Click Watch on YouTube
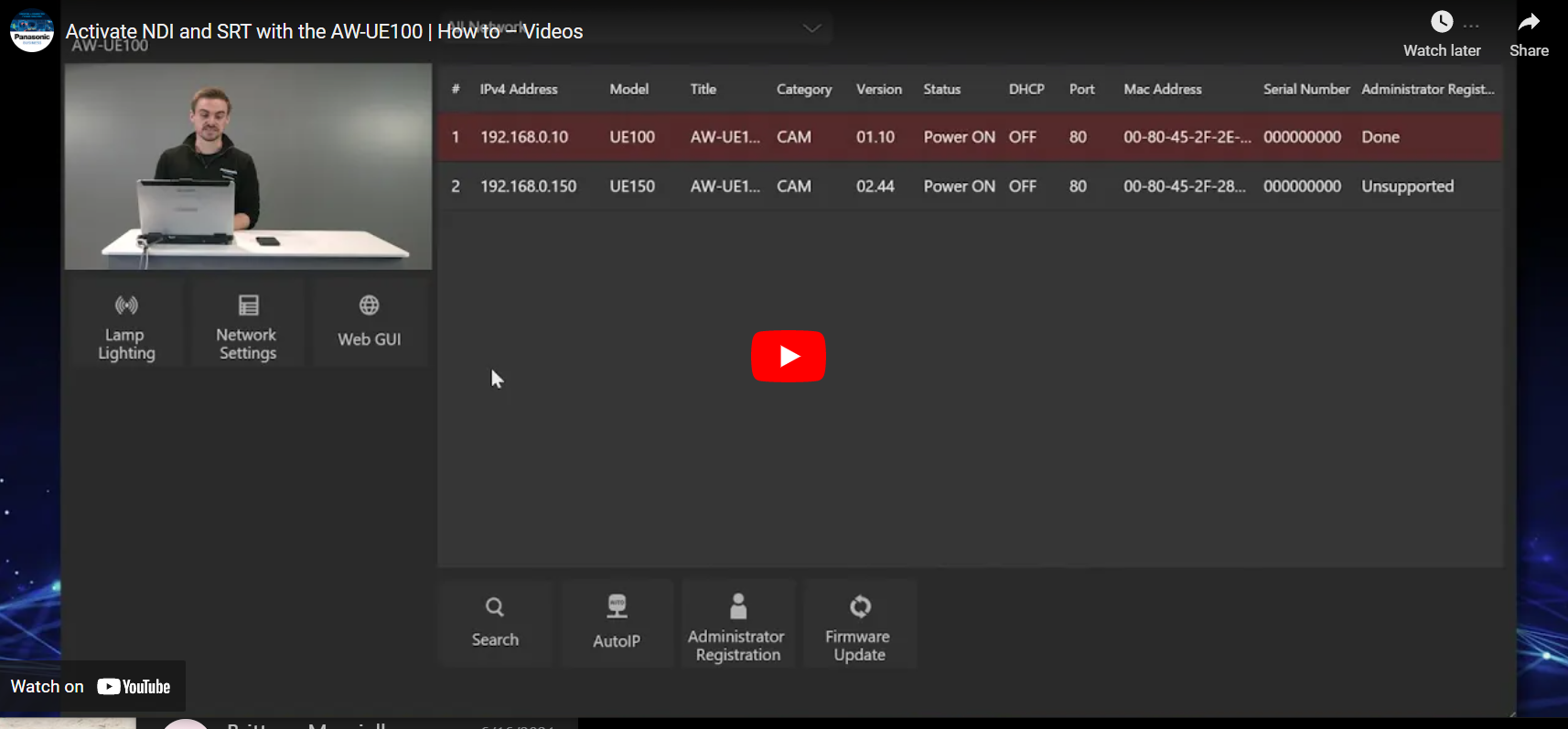The height and width of the screenshot is (729, 1568). (x=91, y=686)
